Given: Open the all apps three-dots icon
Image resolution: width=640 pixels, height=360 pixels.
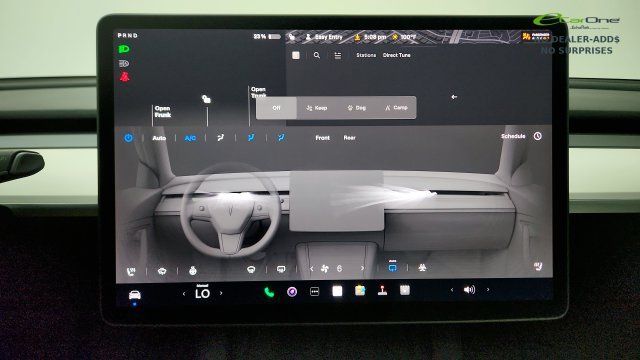Looking at the screenshot, I should click(314, 292).
